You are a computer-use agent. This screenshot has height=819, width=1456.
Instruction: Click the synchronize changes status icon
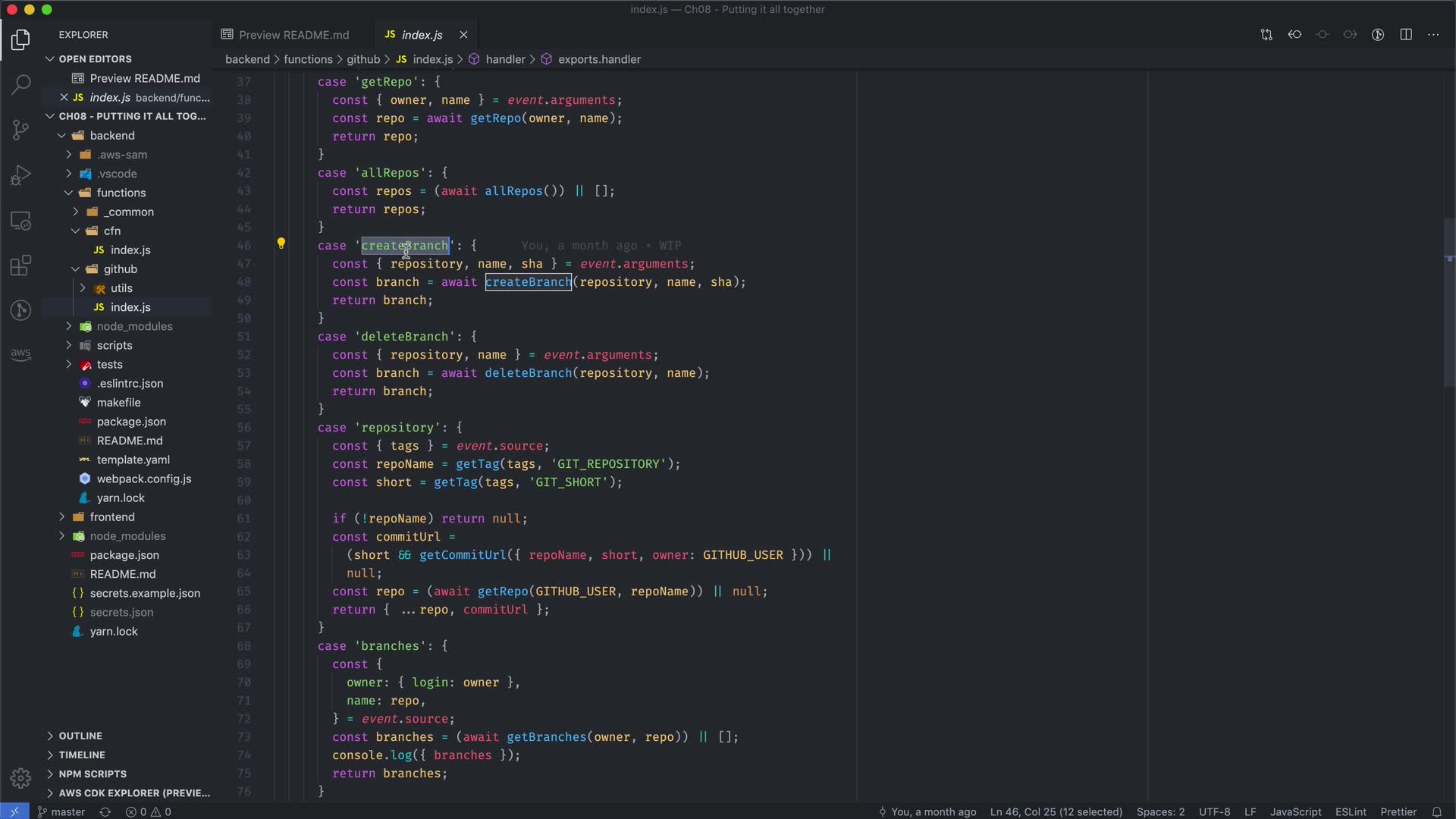click(x=105, y=811)
